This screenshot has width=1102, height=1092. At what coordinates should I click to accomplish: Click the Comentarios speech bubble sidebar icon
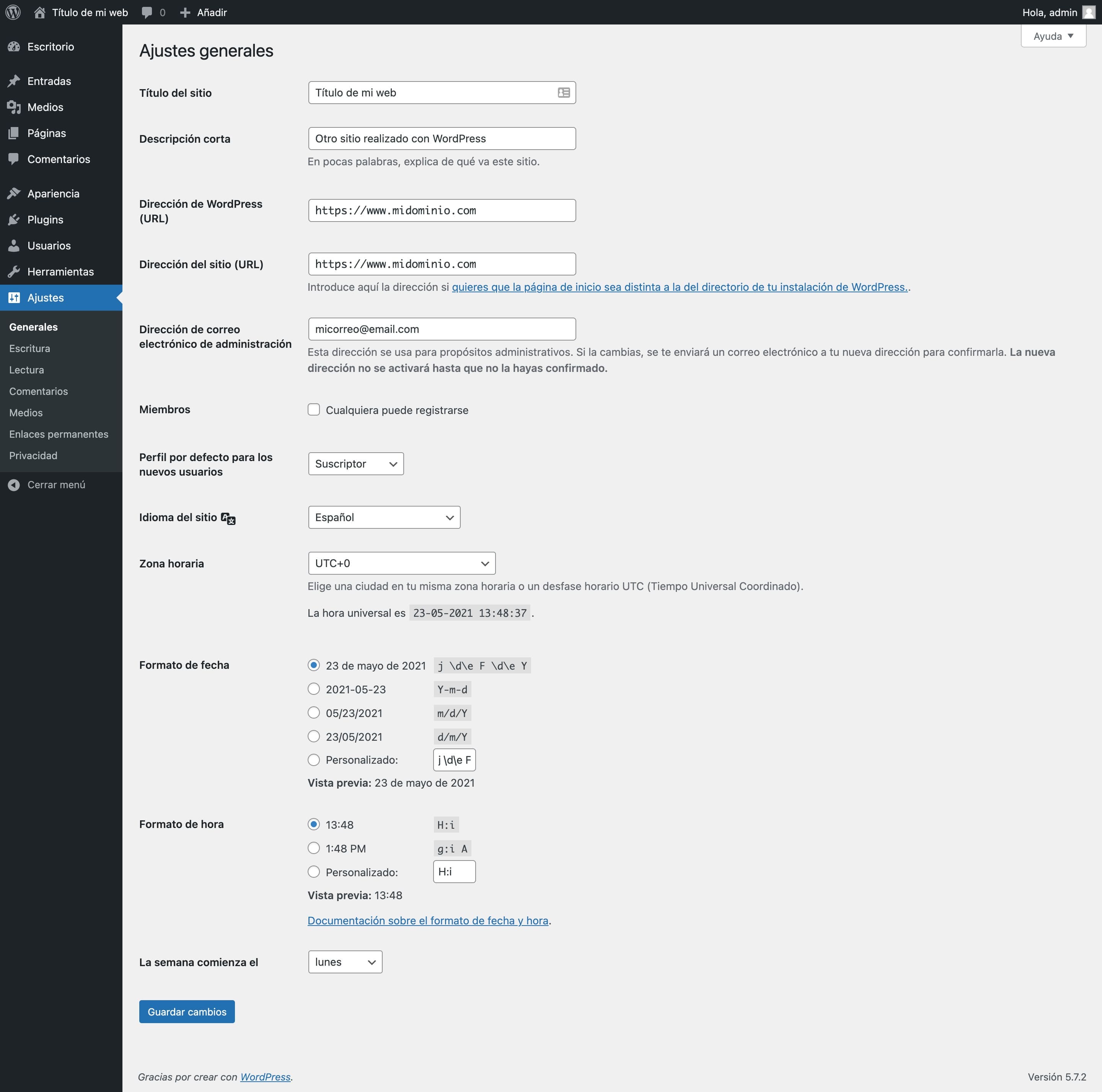tap(14, 159)
